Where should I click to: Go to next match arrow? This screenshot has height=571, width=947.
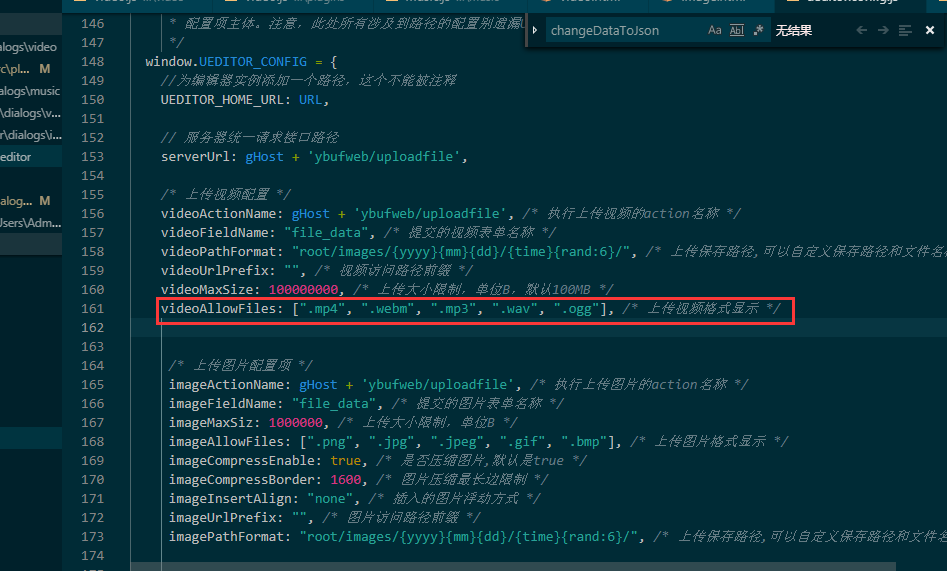coord(883,30)
